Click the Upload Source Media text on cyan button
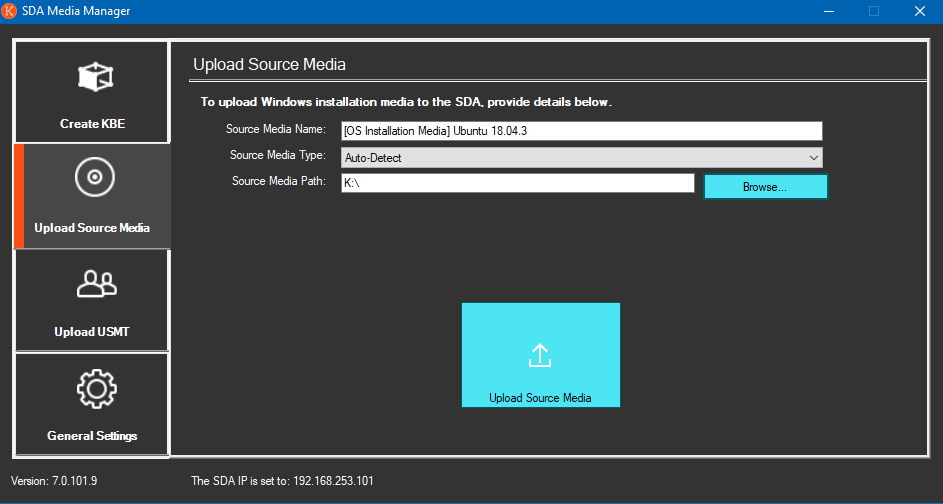The width and height of the screenshot is (943, 504). tap(540, 398)
